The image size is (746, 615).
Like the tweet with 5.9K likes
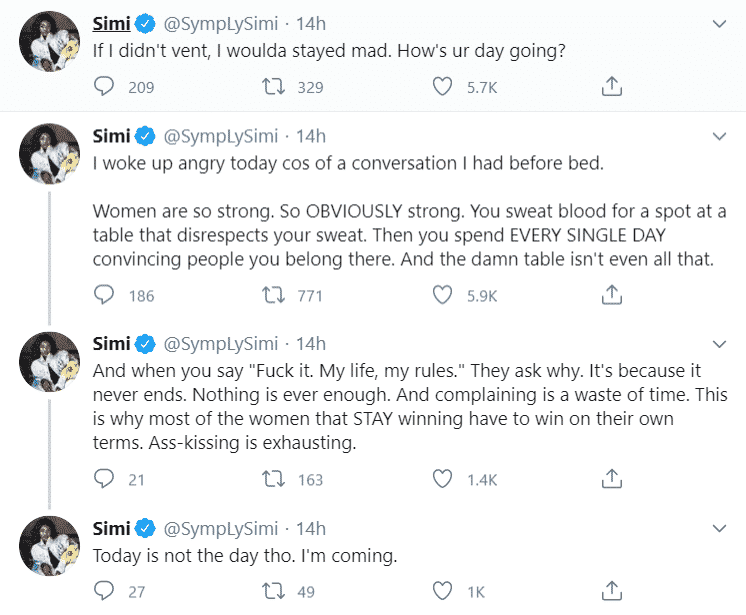(443, 295)
